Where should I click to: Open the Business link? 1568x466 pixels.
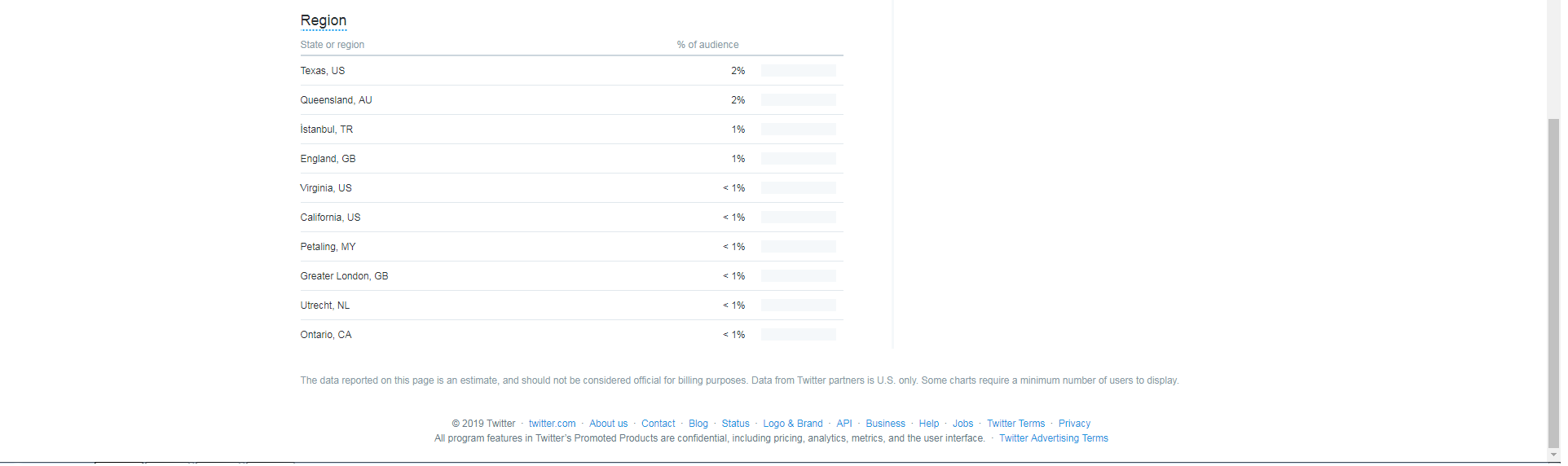point(885,424)
